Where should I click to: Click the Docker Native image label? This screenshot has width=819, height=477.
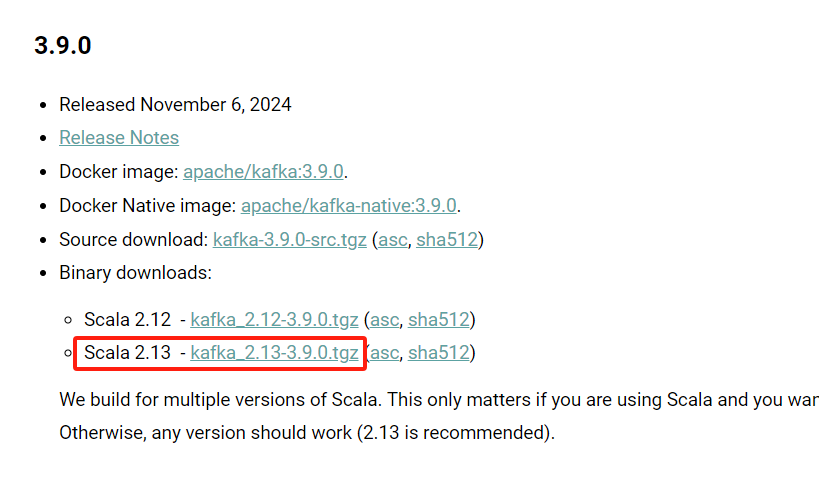[x=147, y=206]
